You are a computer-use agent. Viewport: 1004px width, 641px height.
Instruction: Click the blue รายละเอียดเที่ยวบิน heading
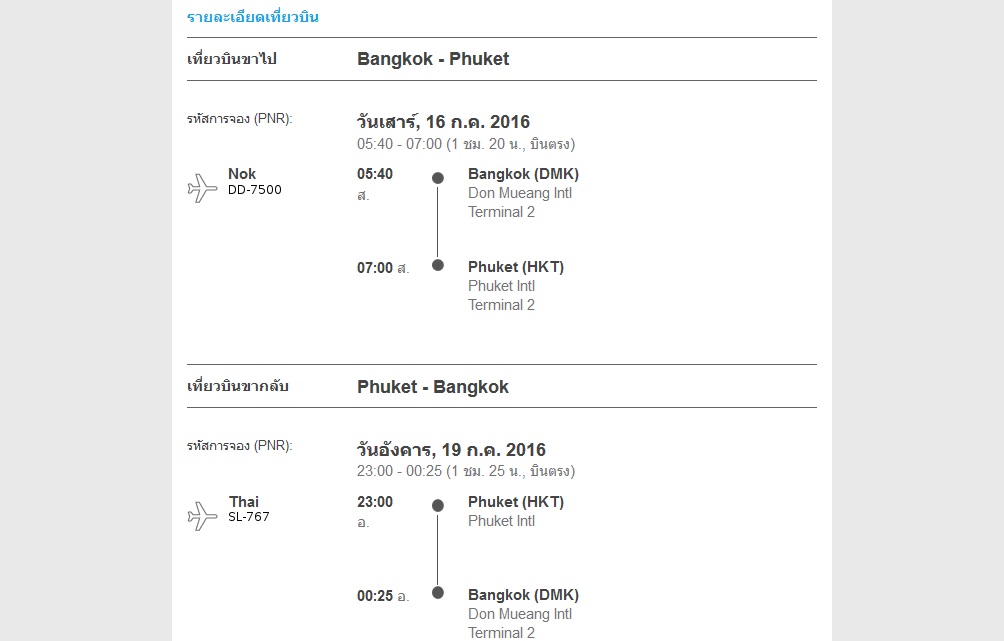253,17
